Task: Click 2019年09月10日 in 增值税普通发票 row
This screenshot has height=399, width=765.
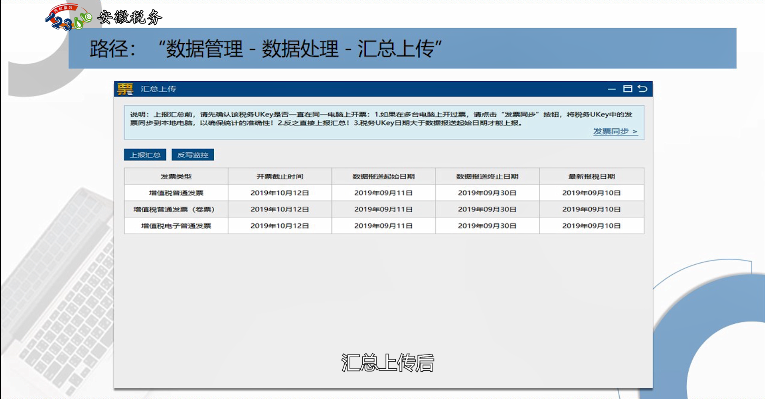Action: coord(591,193)
